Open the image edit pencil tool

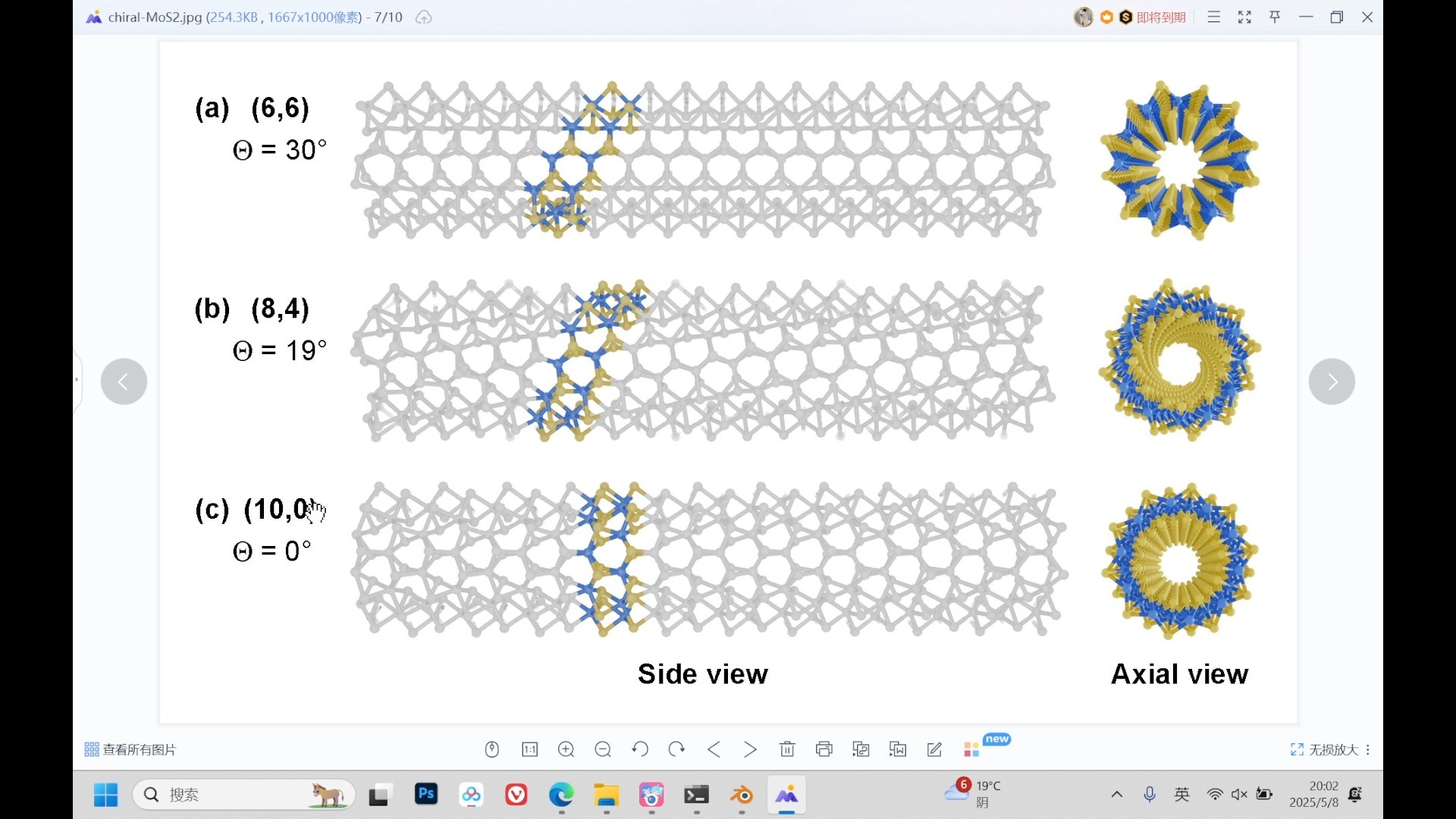934,749
